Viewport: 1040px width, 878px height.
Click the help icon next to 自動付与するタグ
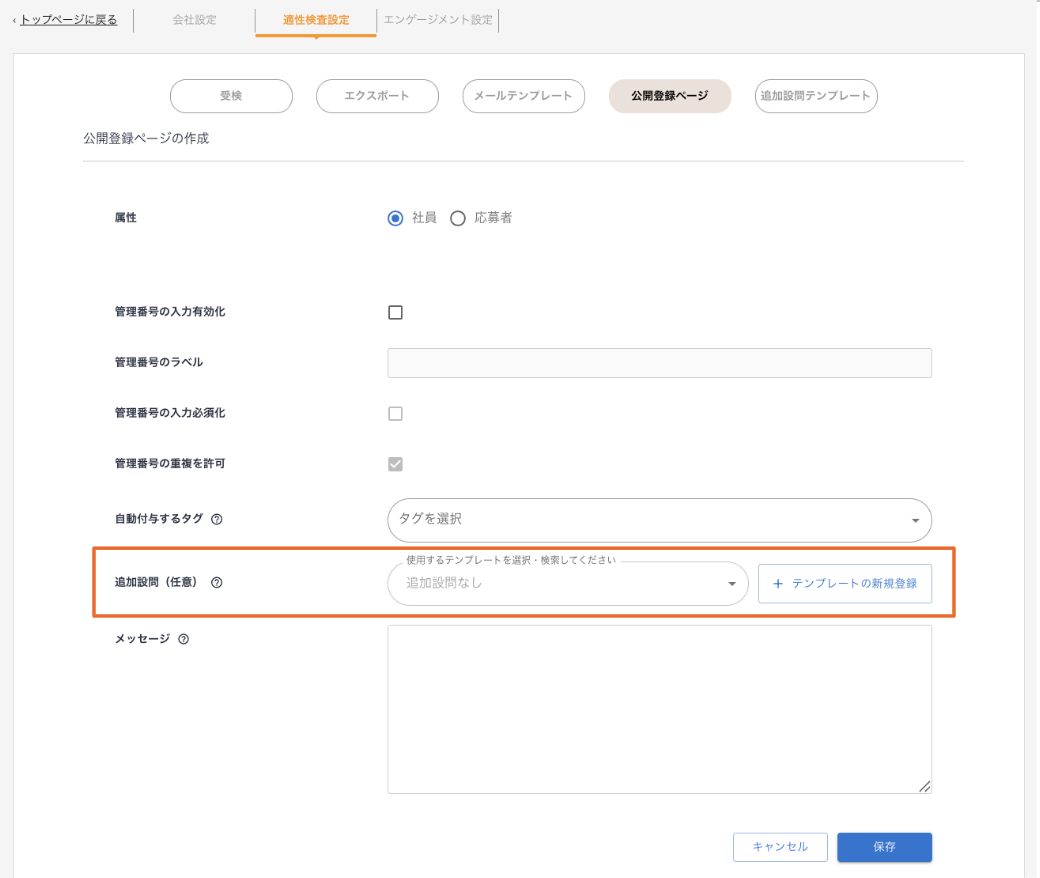(x=217, y=519)
